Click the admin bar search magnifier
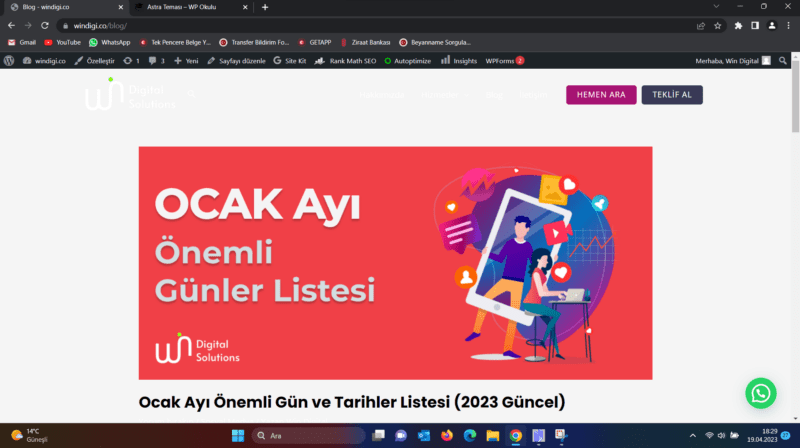Screen dimensions: 800x448 point(783,61)
